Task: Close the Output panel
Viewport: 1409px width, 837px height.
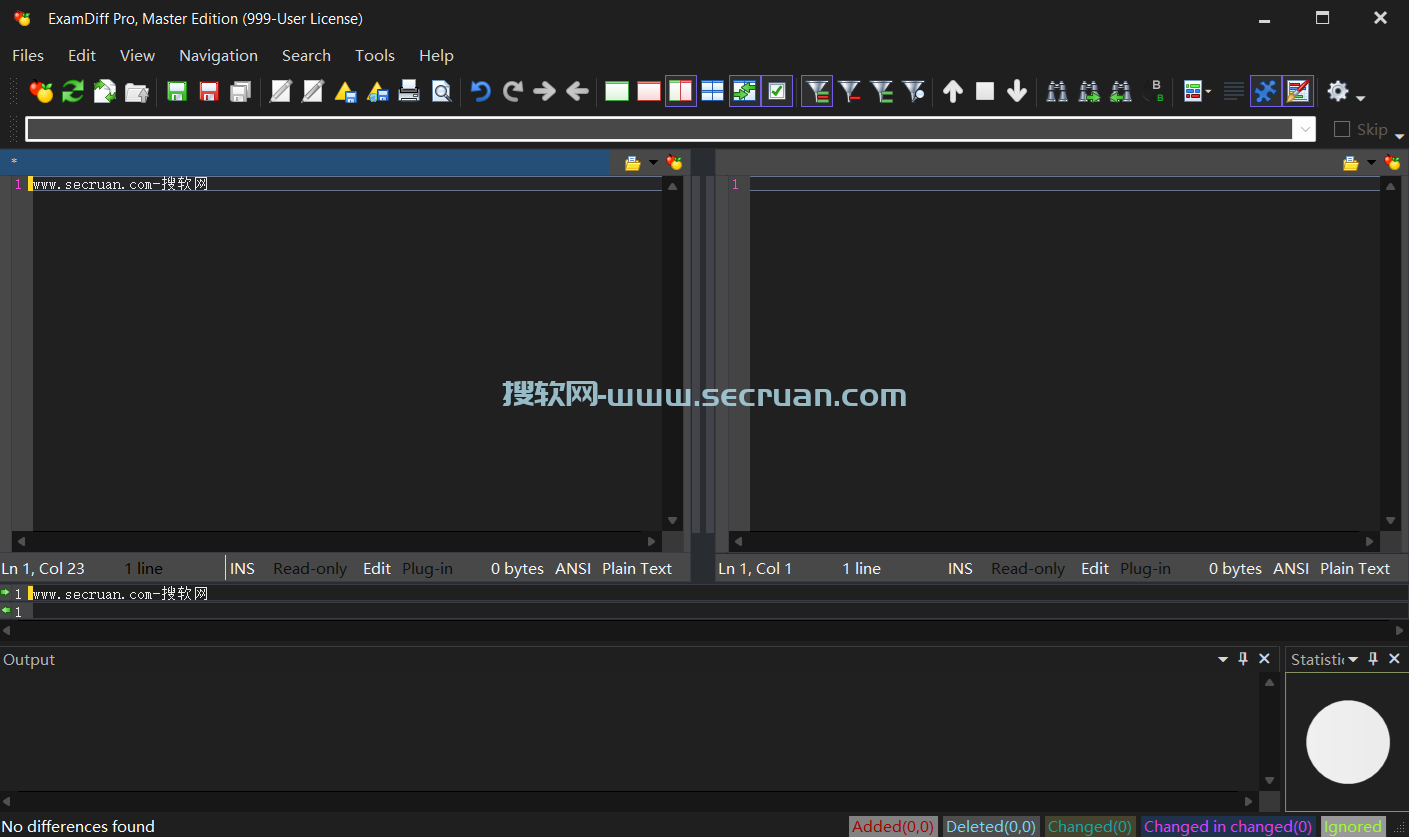Action: [1264, 659]
